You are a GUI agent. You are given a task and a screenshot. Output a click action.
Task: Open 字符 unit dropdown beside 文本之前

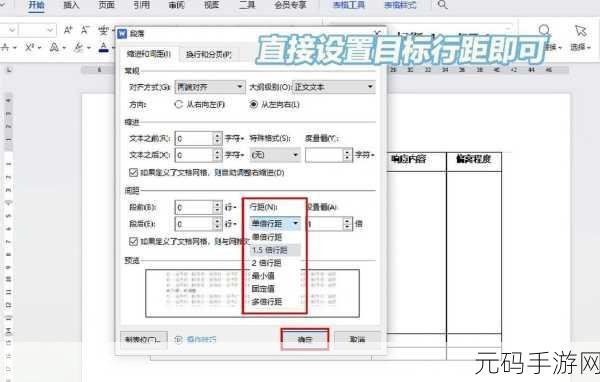pyautogui.click(x=235, y=138)
